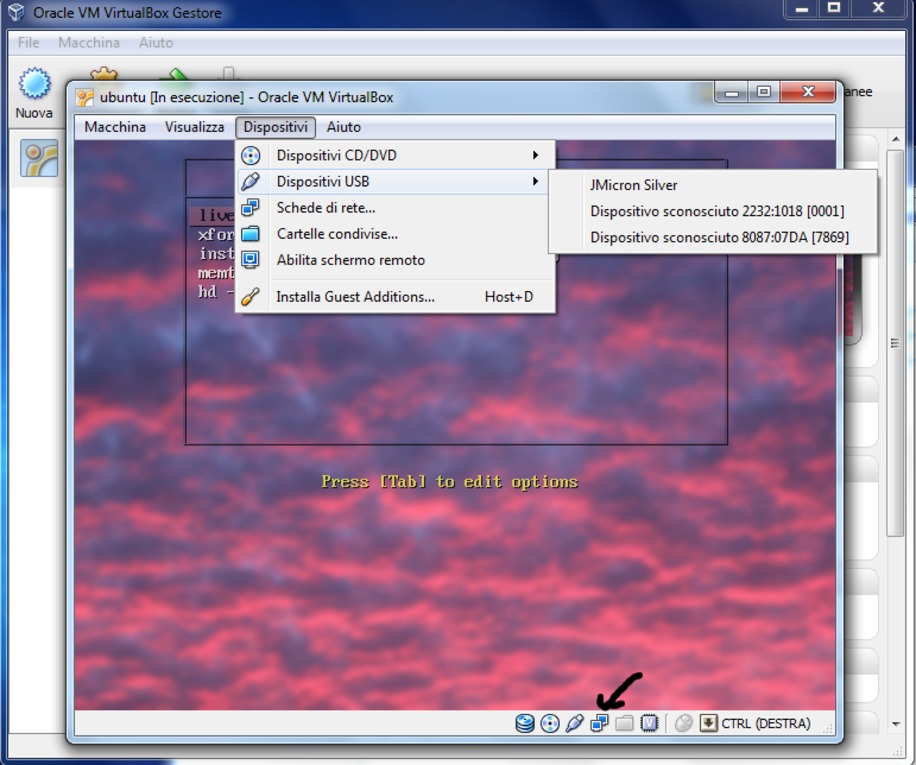Click the folder icon beside Cartelle condivise

251,234
